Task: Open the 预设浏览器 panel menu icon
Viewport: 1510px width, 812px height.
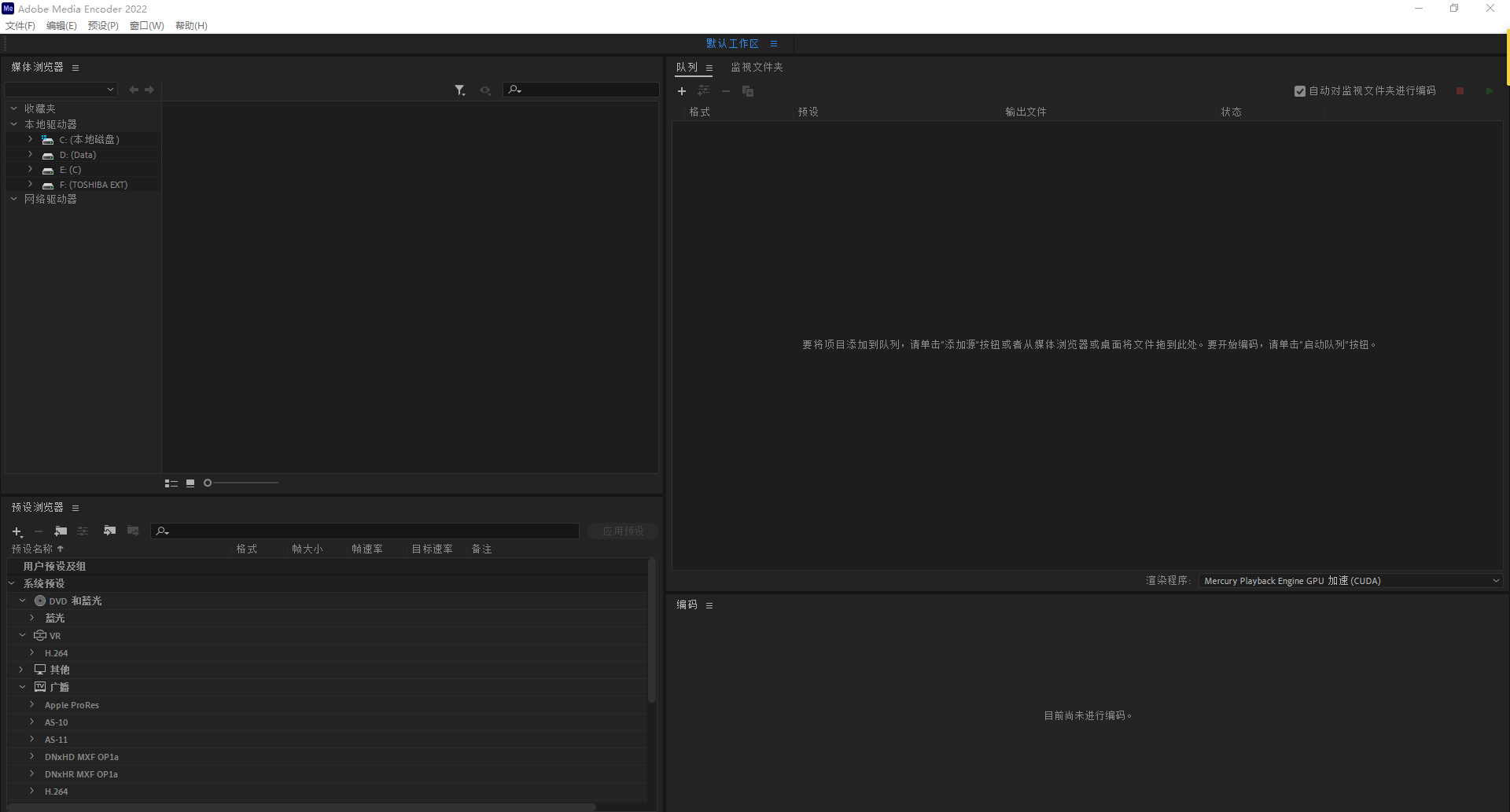Action: [75, 508]
